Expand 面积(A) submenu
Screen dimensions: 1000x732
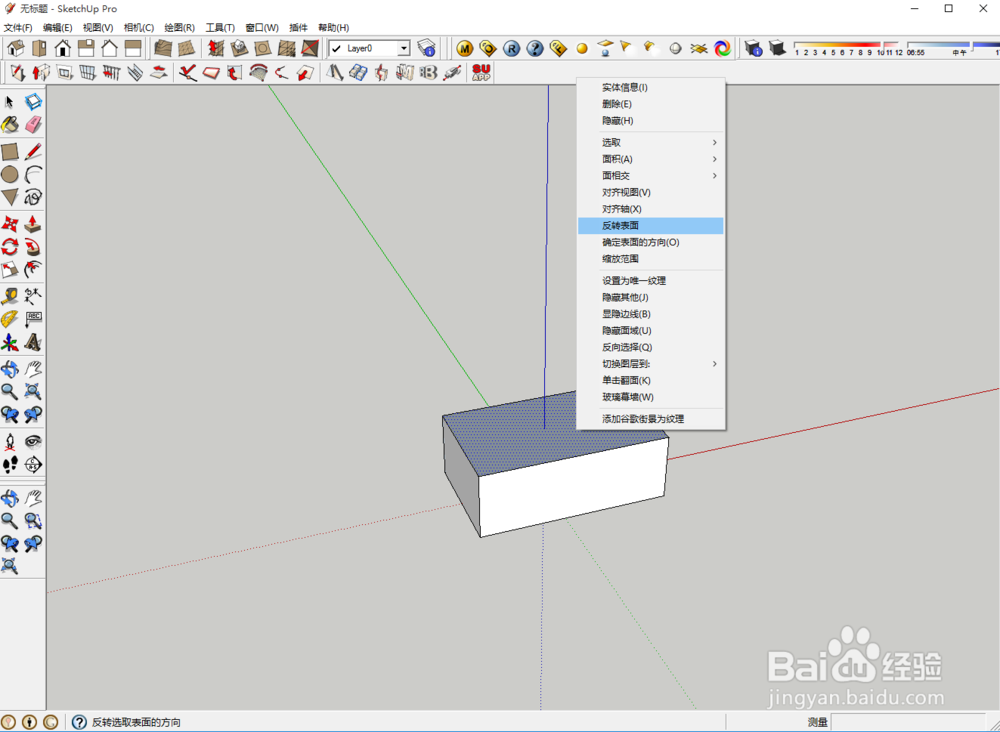tap(651, 159)
